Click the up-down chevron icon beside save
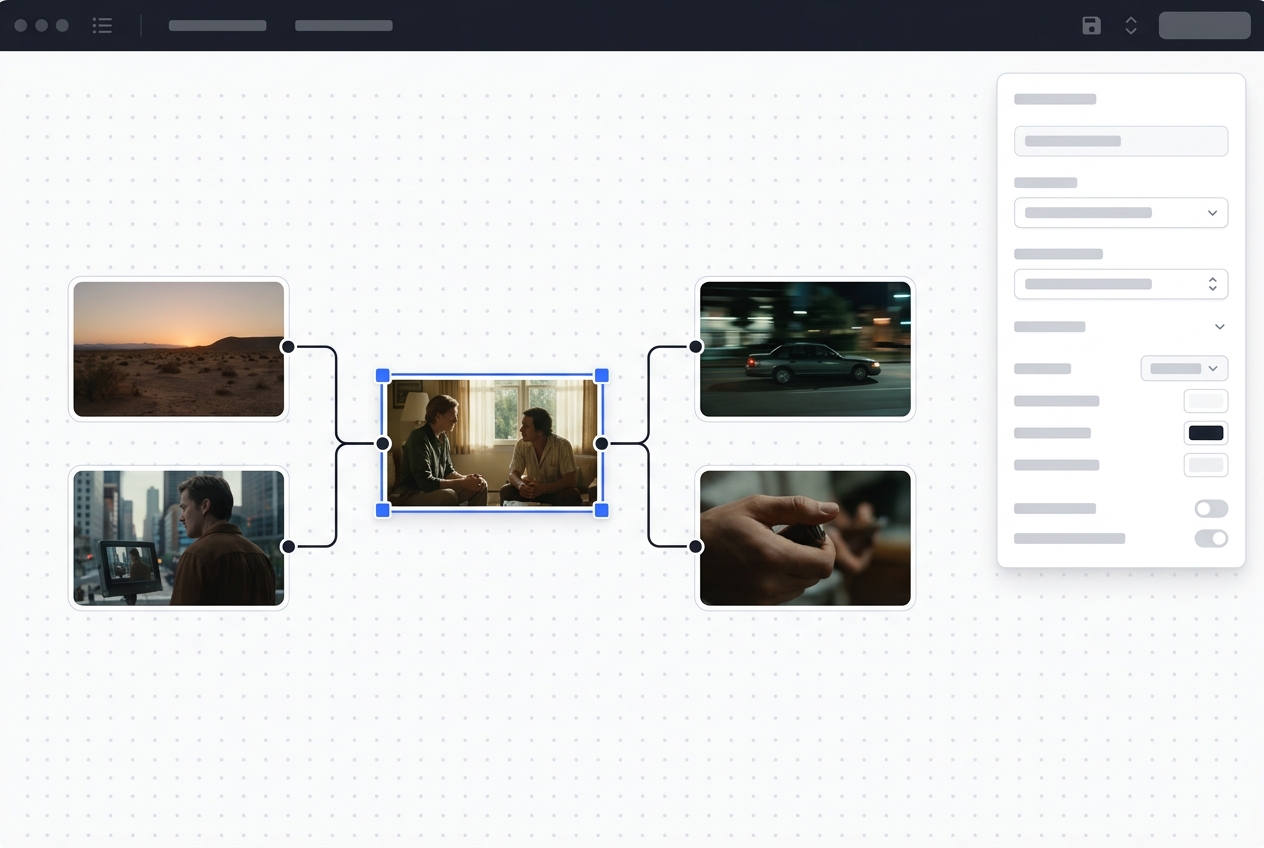This screenshot has width=1264, height=848. pos(1131,25)
